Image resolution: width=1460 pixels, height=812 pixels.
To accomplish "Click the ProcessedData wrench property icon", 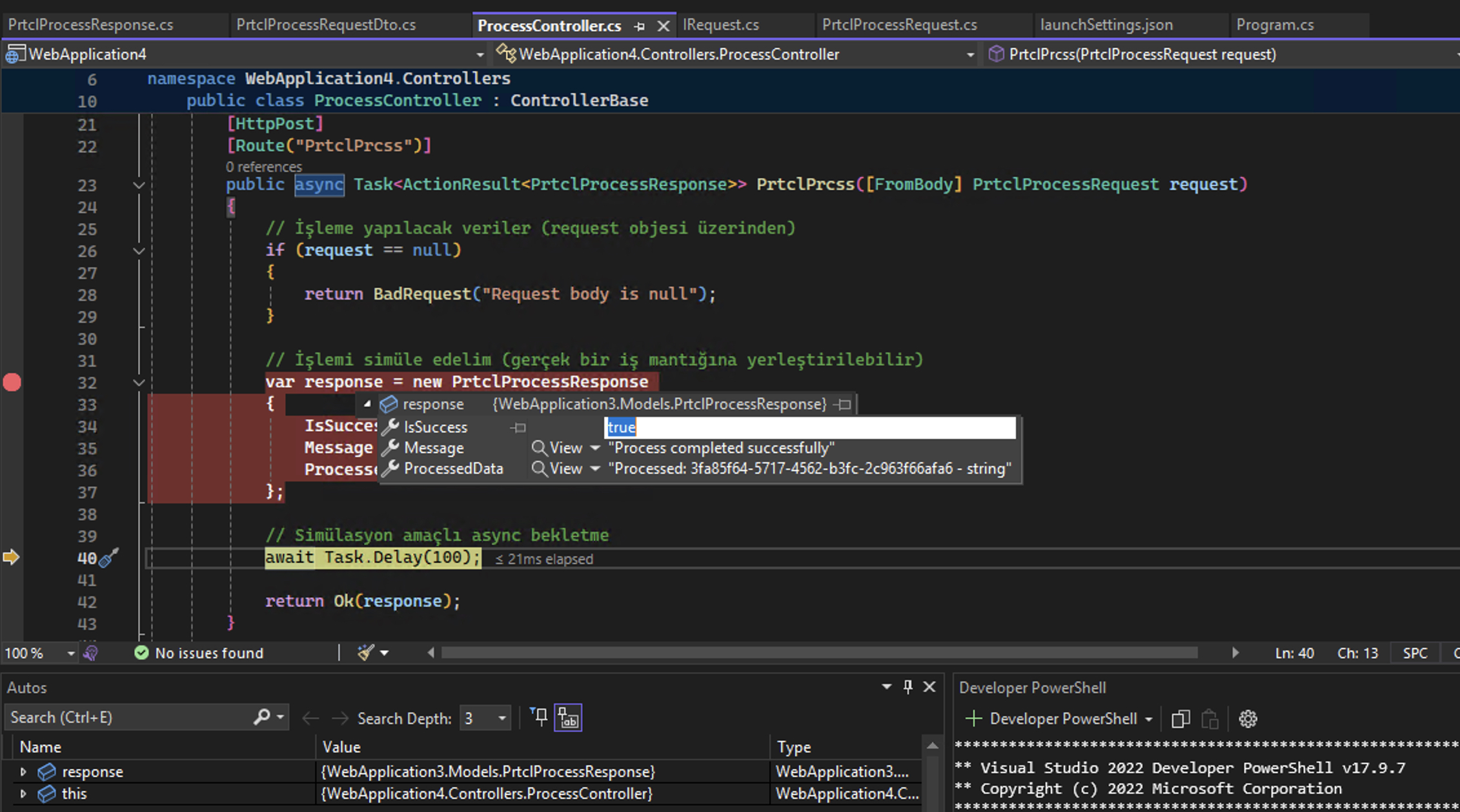I will (x=390, y=469).
